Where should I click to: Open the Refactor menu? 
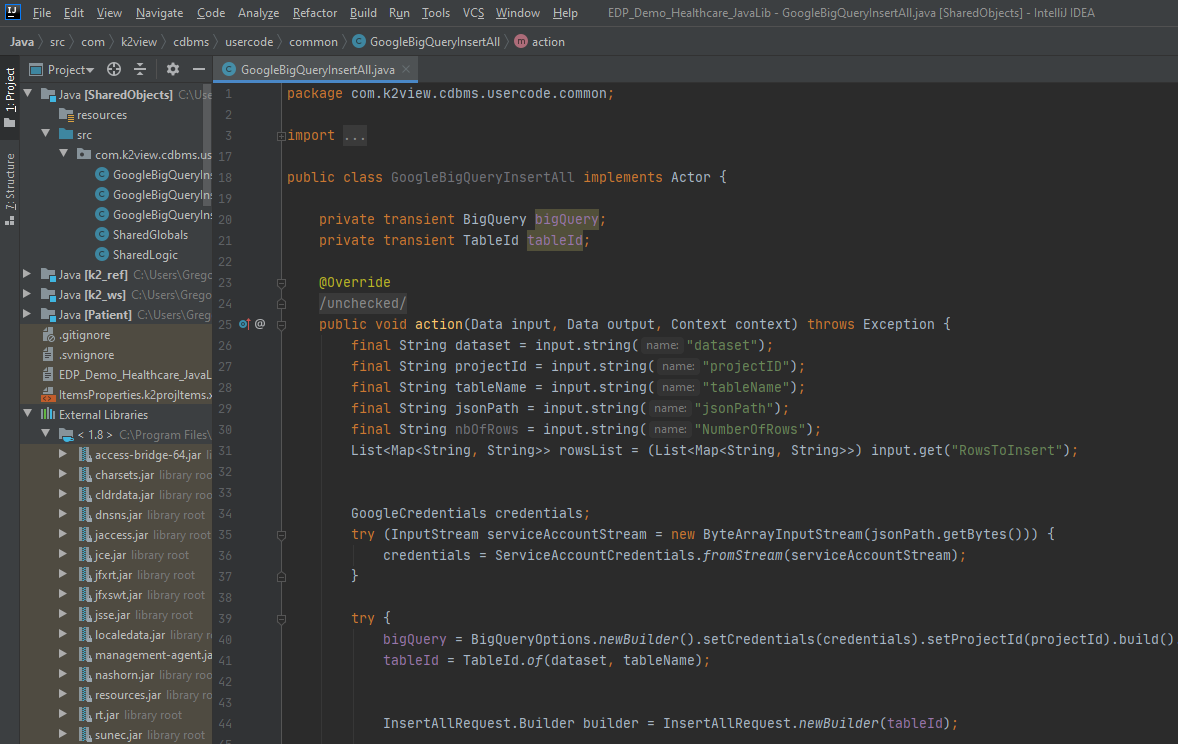click(x=314, y=13)
